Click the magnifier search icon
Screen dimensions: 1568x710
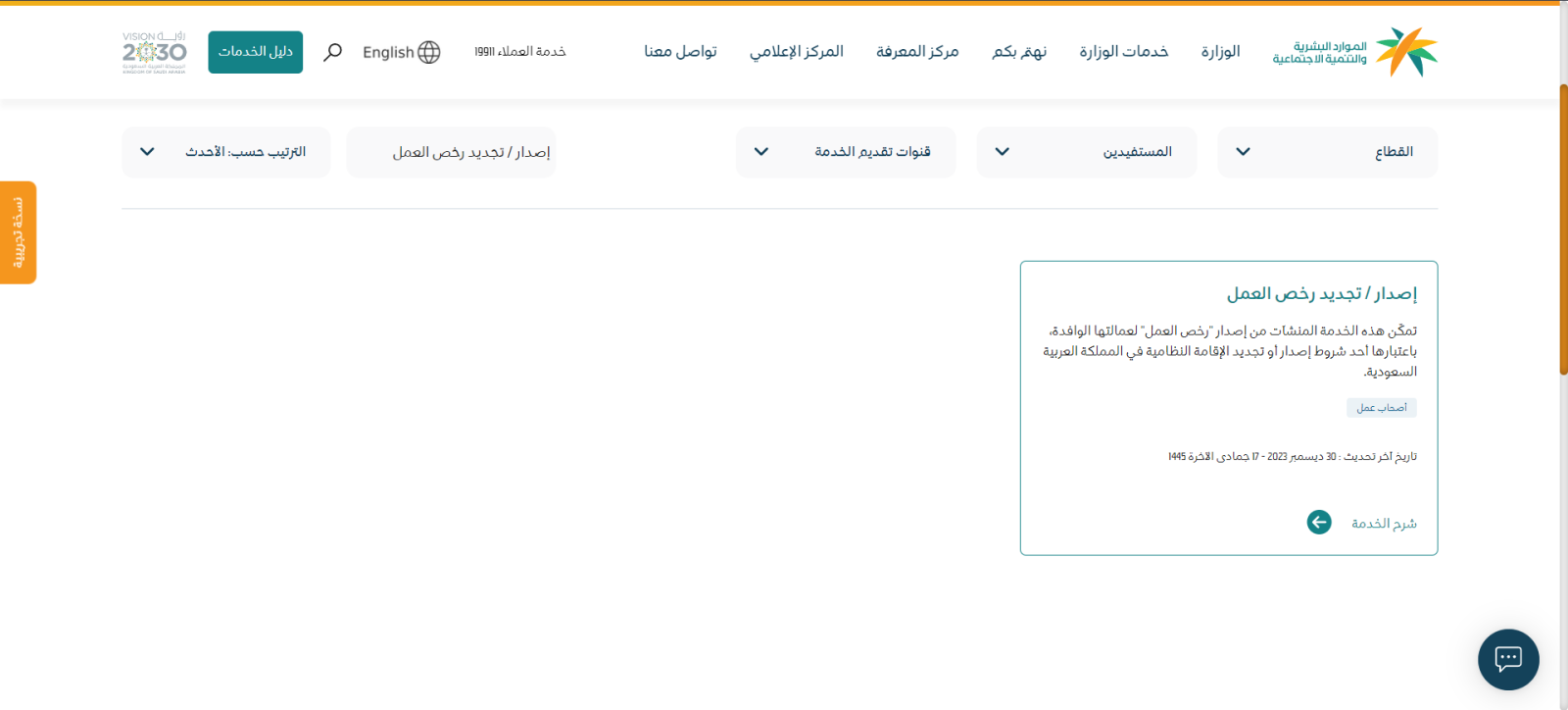pos(333,52)
